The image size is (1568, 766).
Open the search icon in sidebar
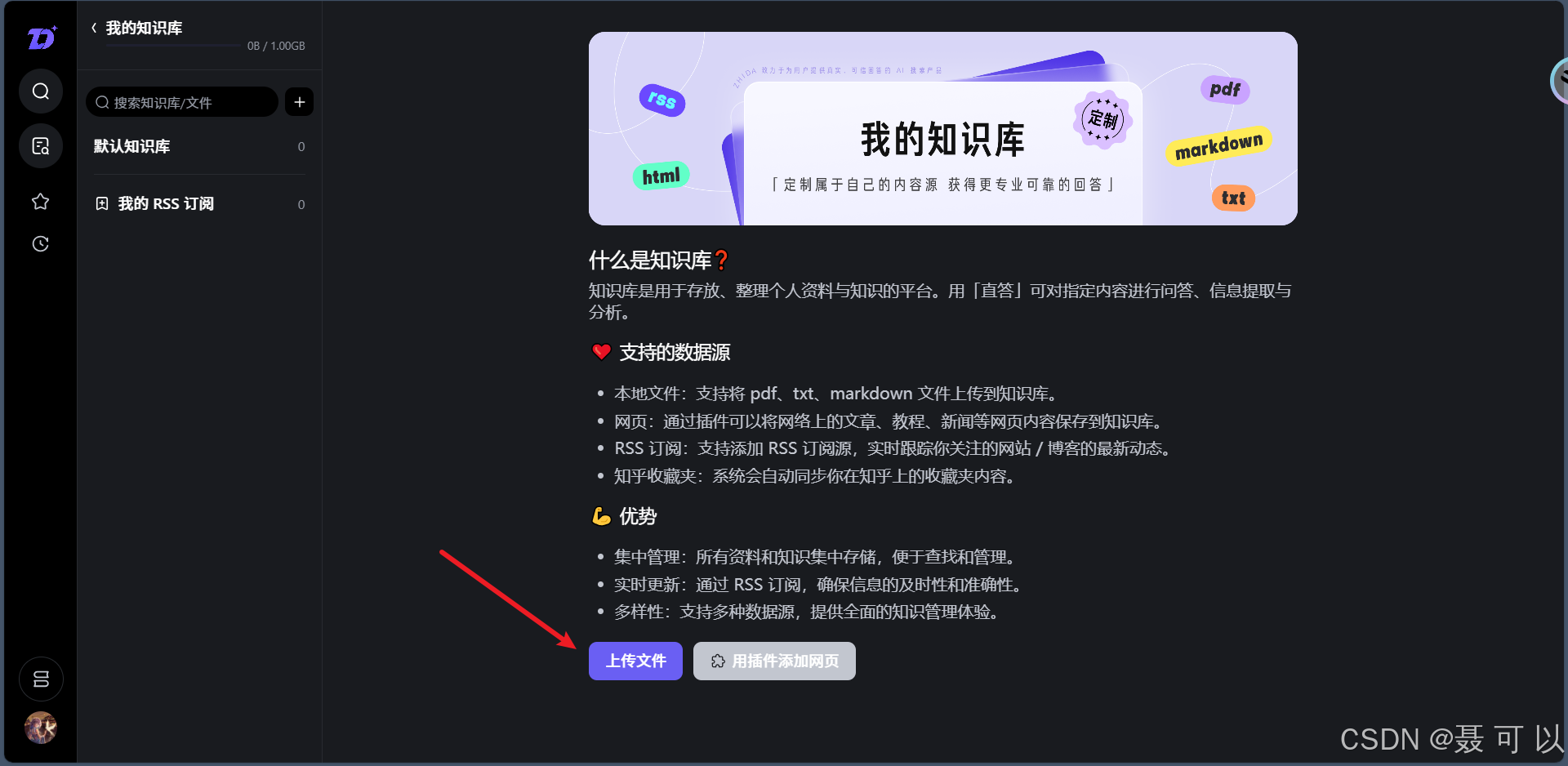[x=41, y=91]
